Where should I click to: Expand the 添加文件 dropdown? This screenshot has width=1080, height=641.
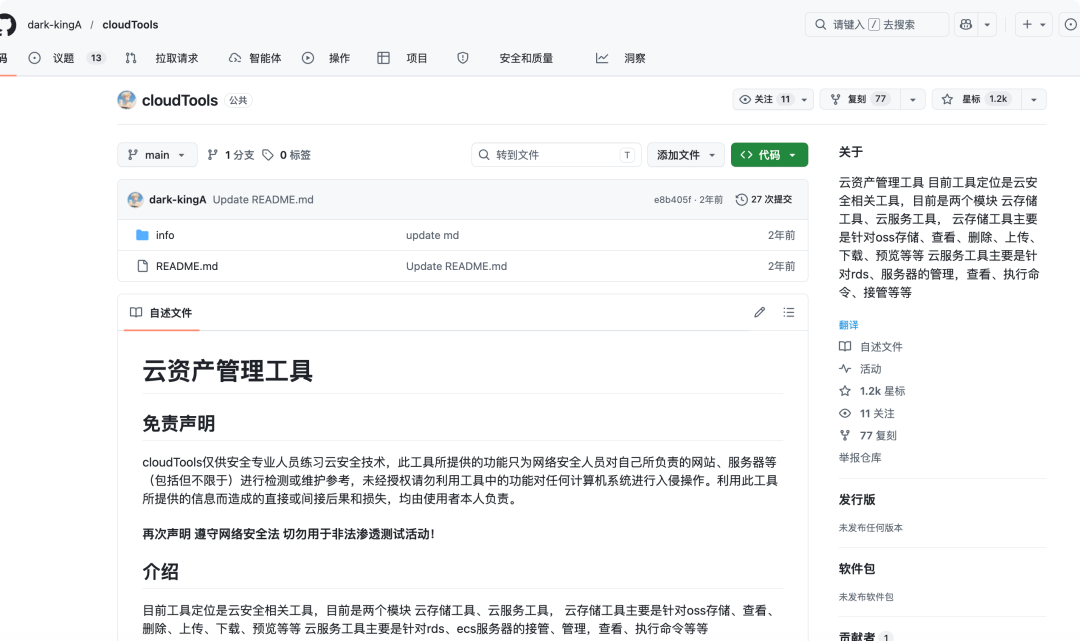coord(685,155)
